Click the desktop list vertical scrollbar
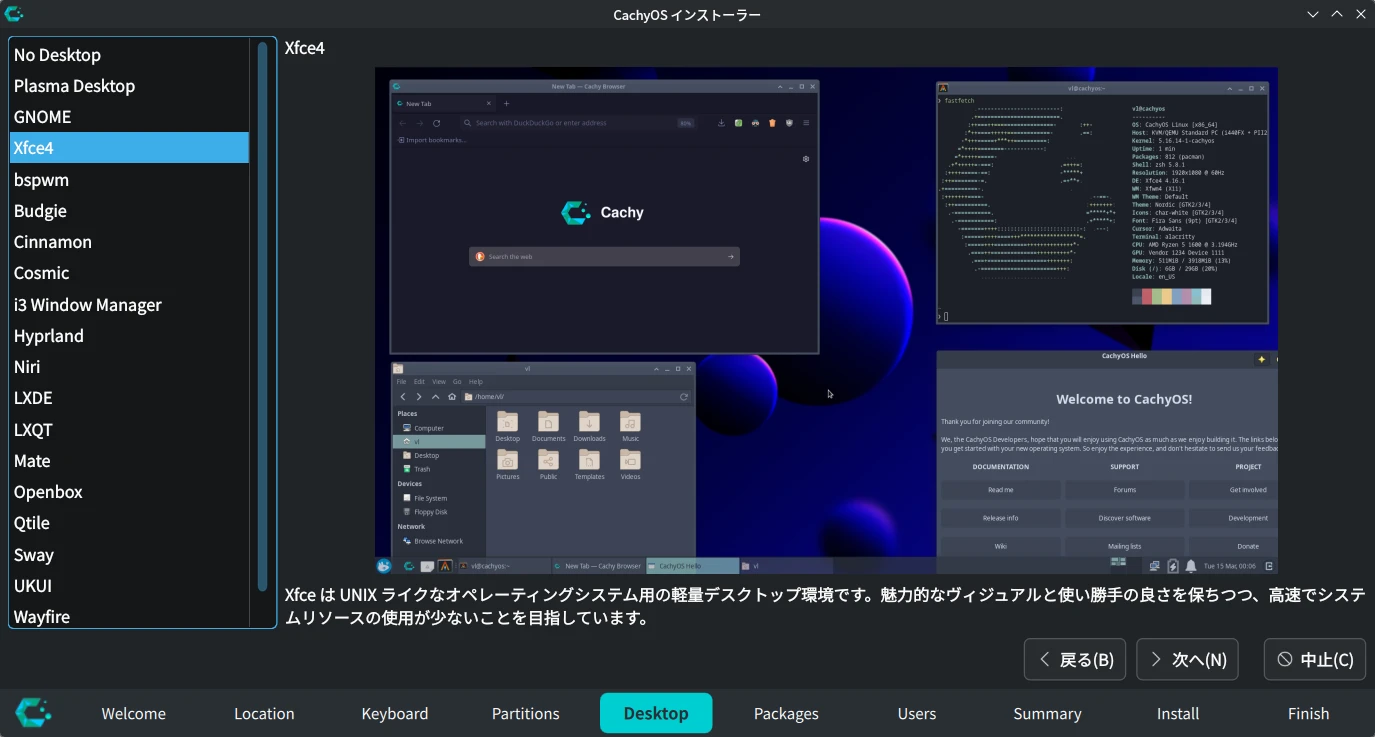Screen dimensions: 1375x737 point(263,315)
